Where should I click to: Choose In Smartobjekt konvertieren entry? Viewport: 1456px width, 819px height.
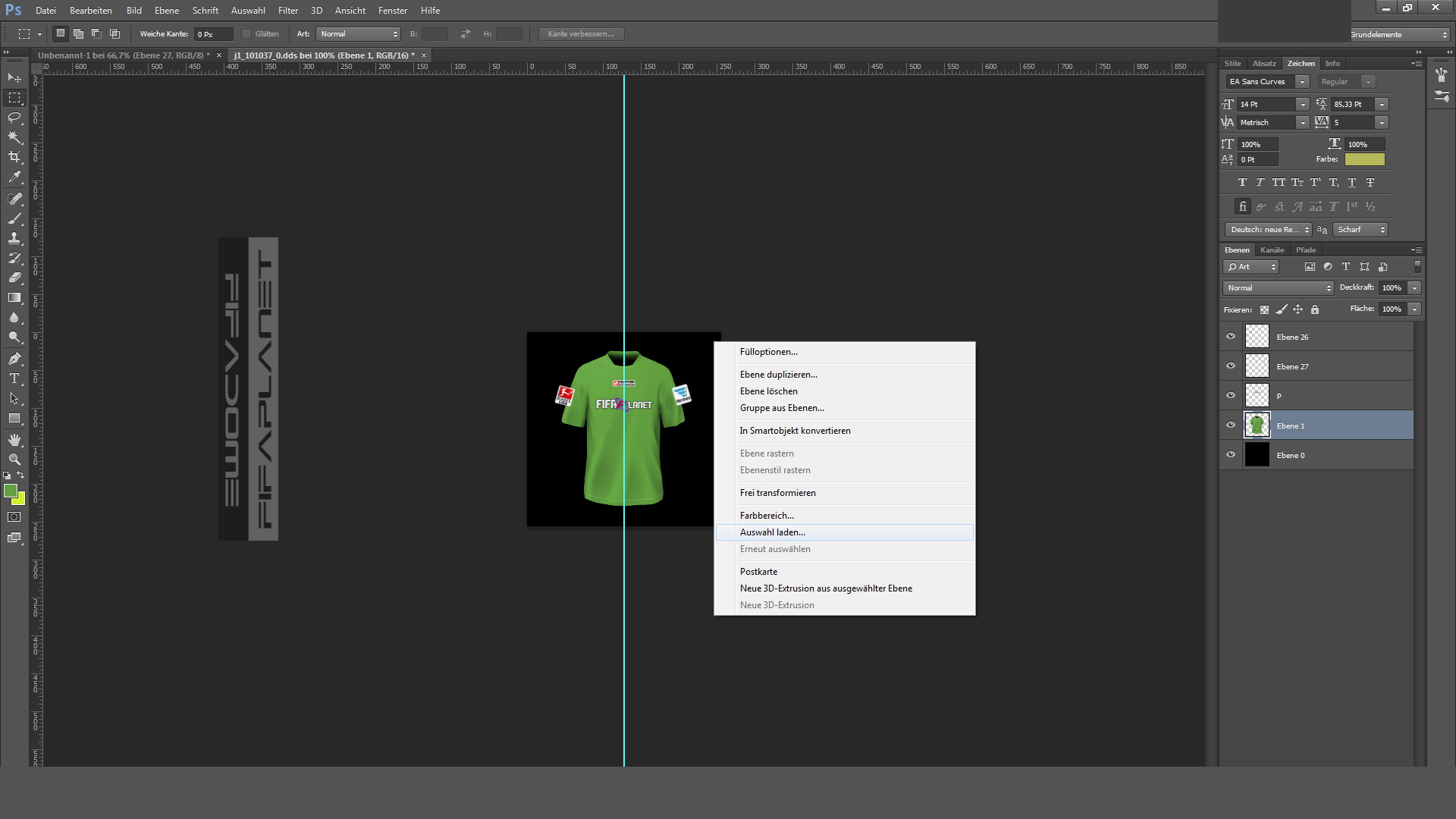844,431
